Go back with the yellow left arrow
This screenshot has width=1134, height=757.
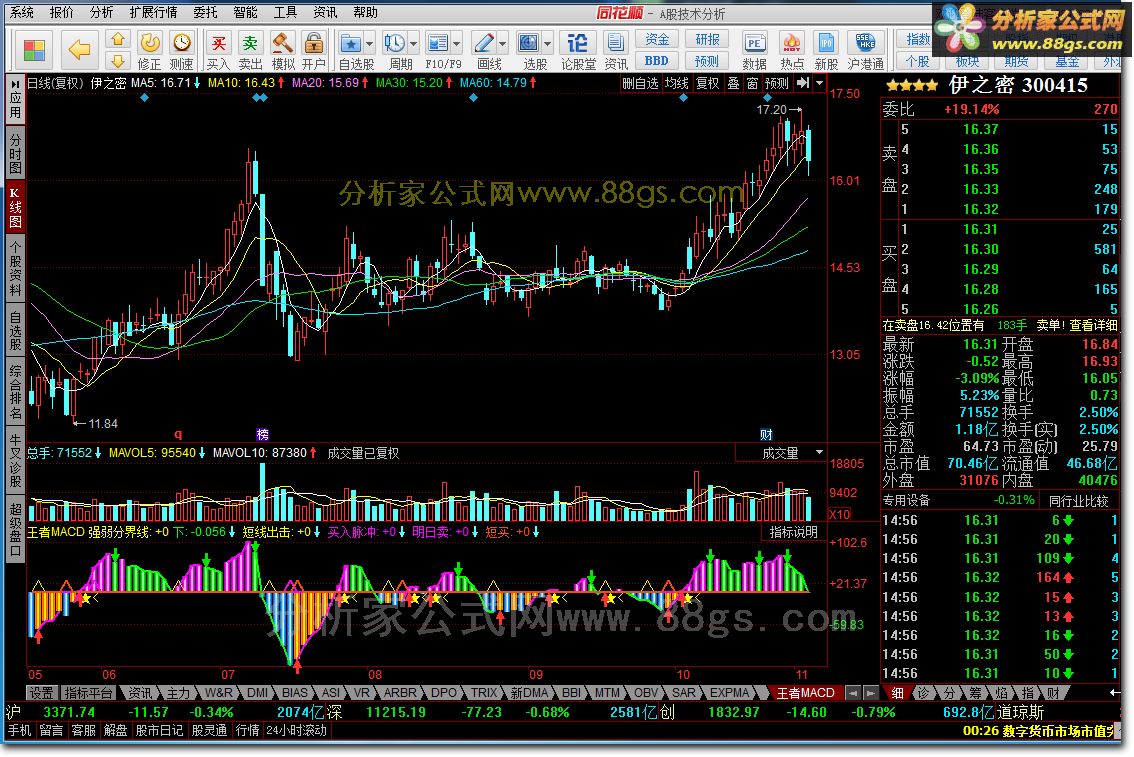(79, 50)
